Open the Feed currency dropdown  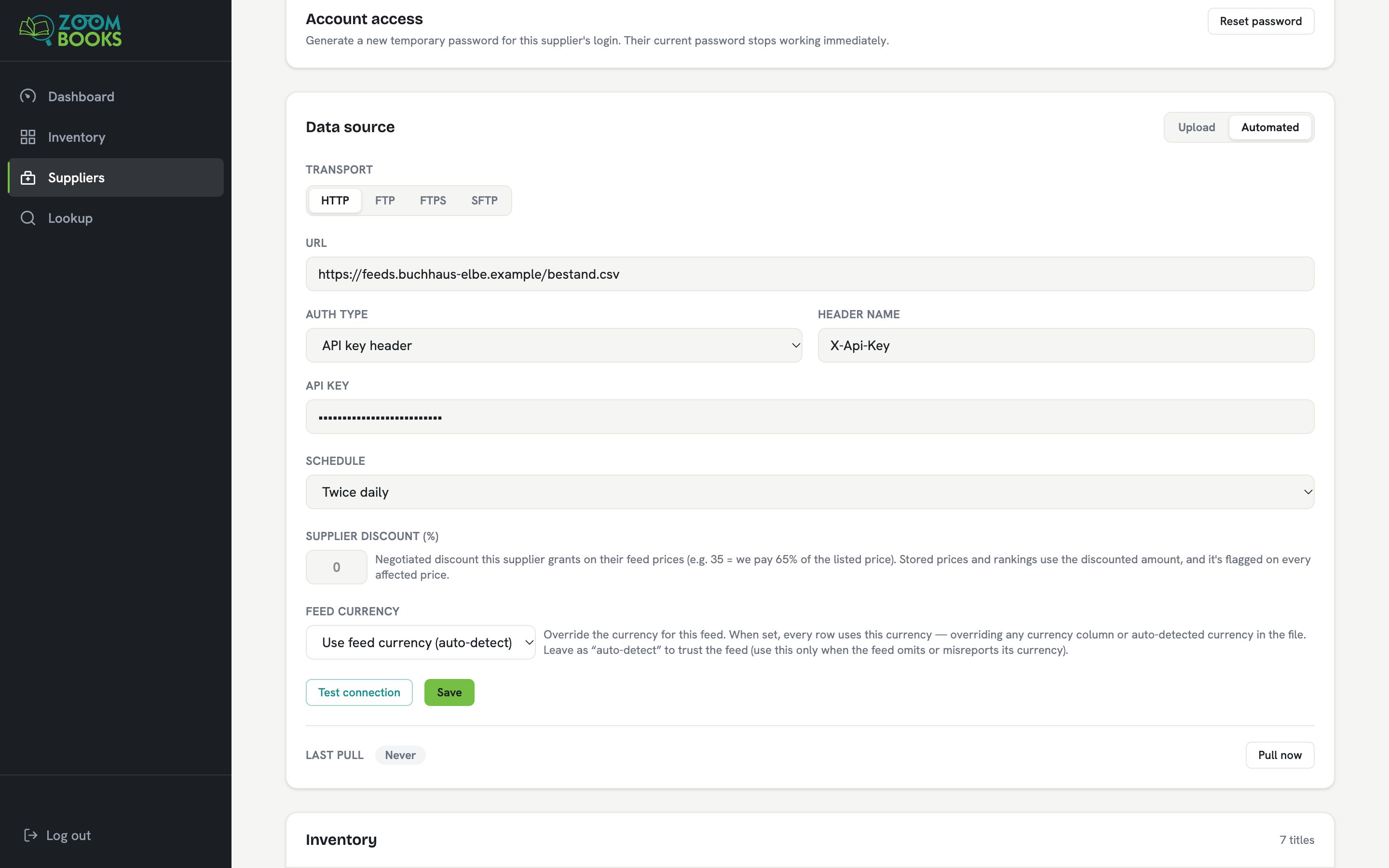[x=421, y=642]
